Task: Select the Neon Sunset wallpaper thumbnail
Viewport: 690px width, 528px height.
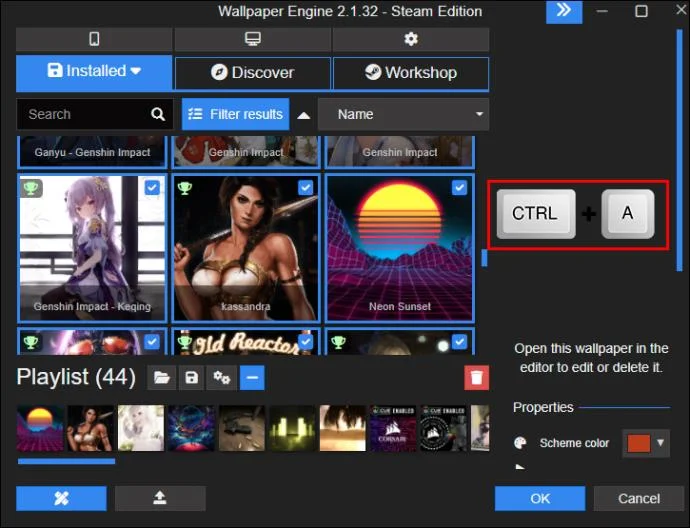Action: tap(400, 248)
